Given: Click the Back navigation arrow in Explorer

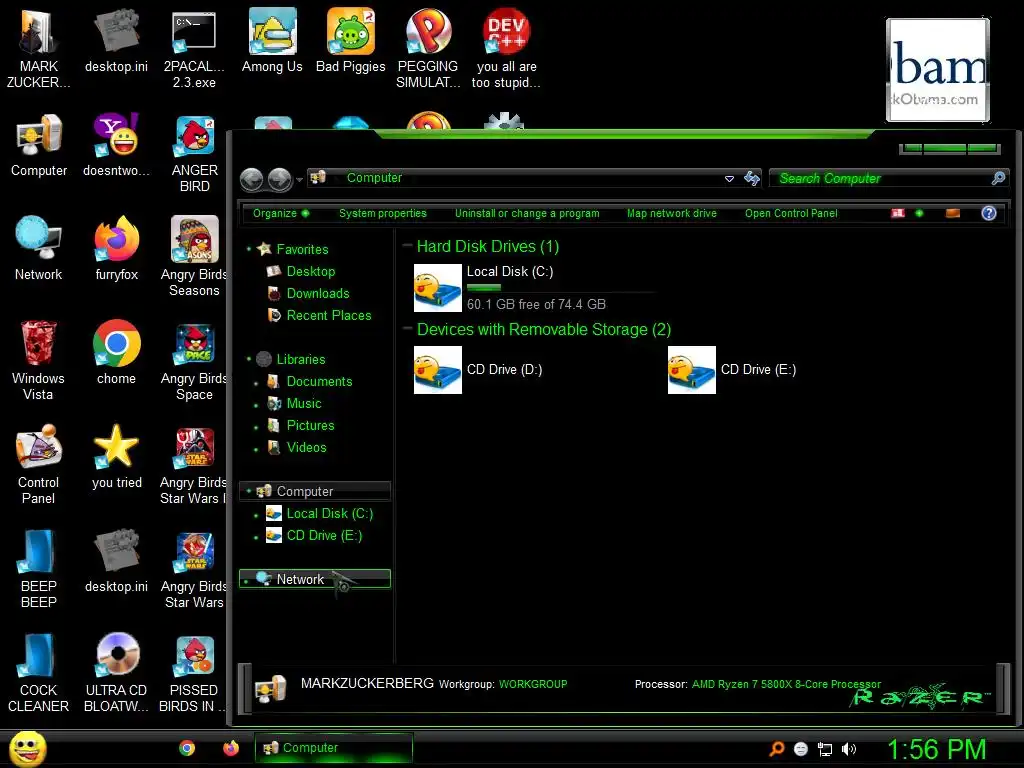Looking at the screenshot, I should coord(251,179).
